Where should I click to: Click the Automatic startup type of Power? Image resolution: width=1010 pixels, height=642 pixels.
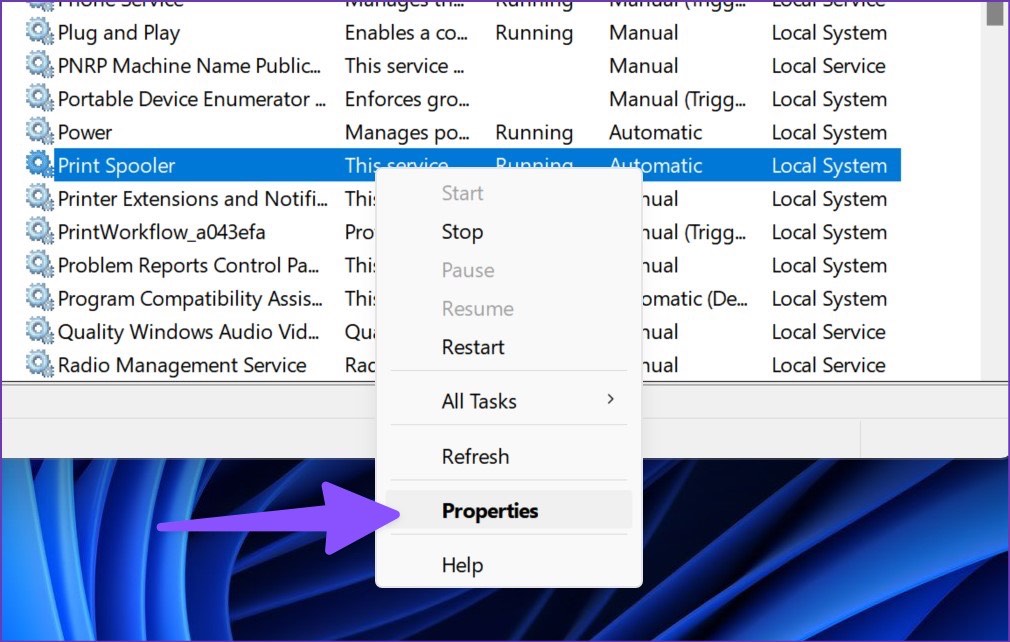655,133
